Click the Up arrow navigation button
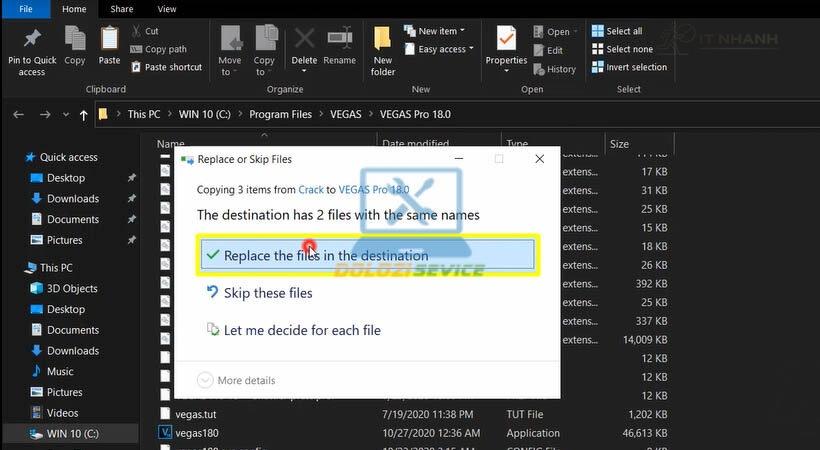Image resolution: width=820 pixels, height=450 pixels. (x=83, y=115)
